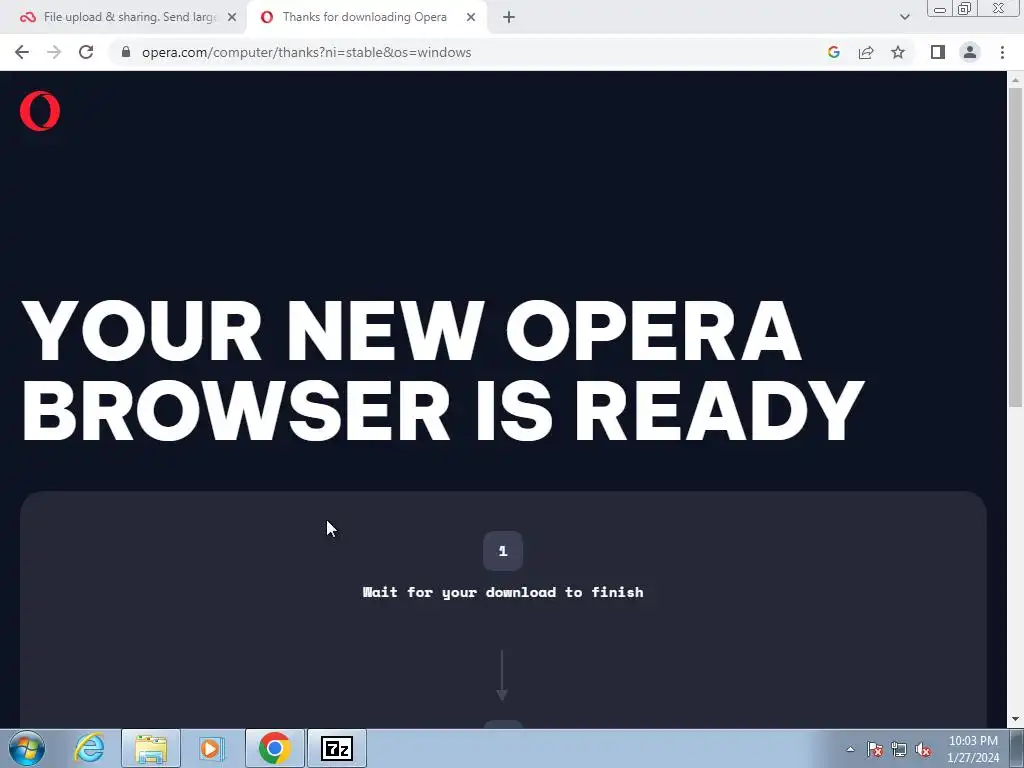
Task: Open the Windows Start menu
Action: [27, 748]
